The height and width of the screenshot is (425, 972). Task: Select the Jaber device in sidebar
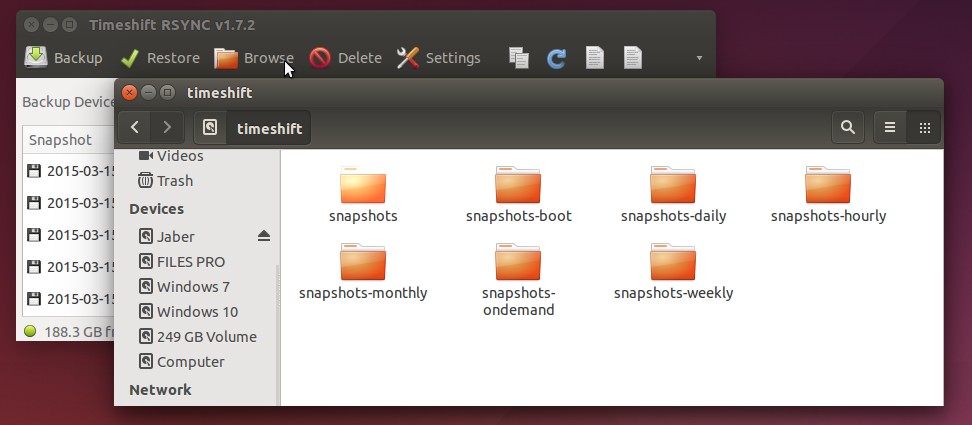tap(175, 237)
